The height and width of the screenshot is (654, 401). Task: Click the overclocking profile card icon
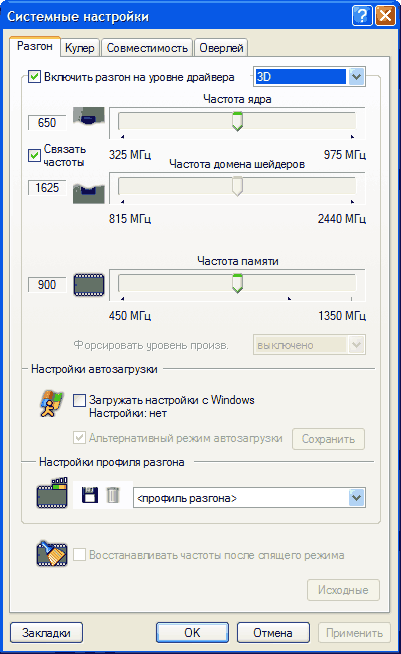pyautogui.click(x=52, y=493)
